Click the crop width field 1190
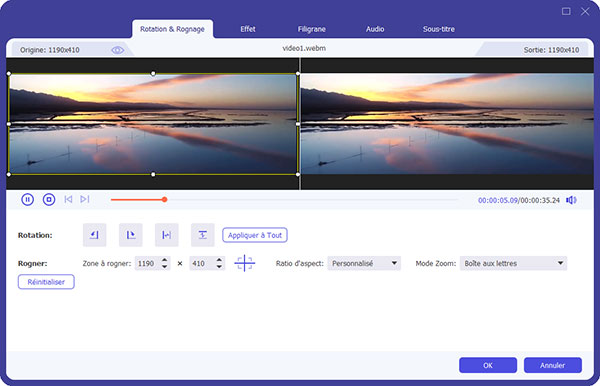 [148, 263]
